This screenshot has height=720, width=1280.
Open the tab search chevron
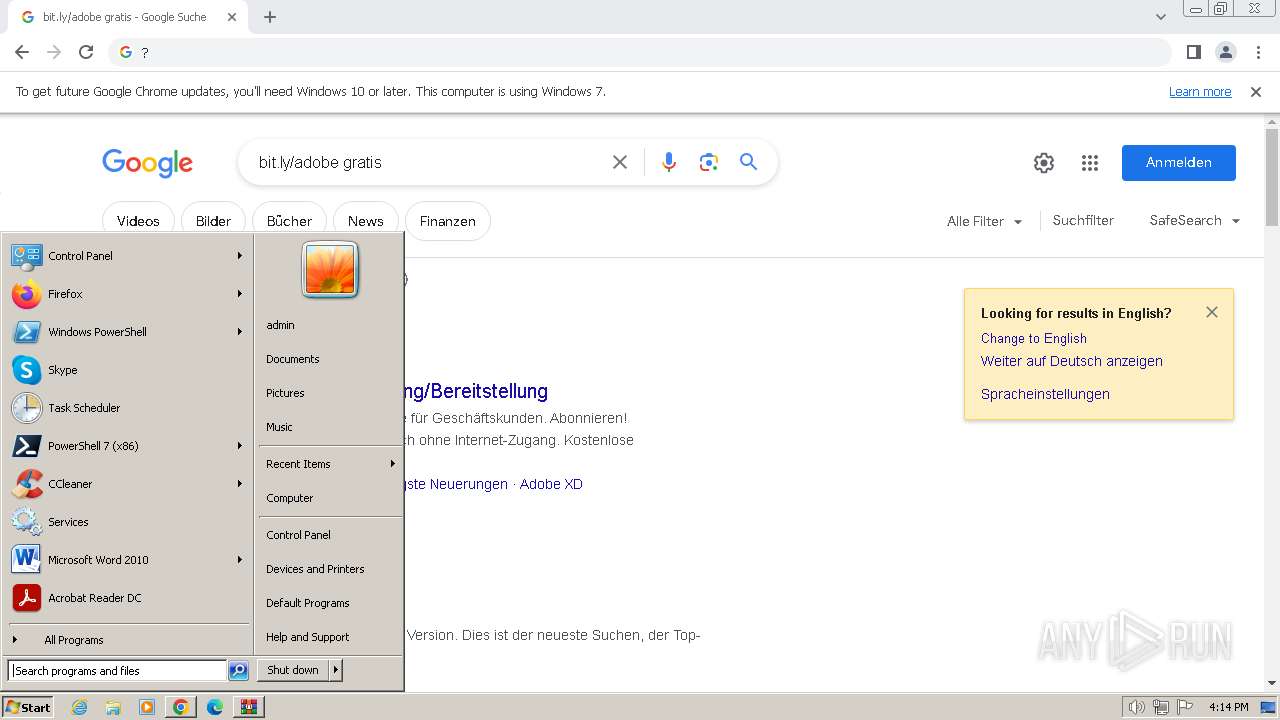pos(1160,17)
